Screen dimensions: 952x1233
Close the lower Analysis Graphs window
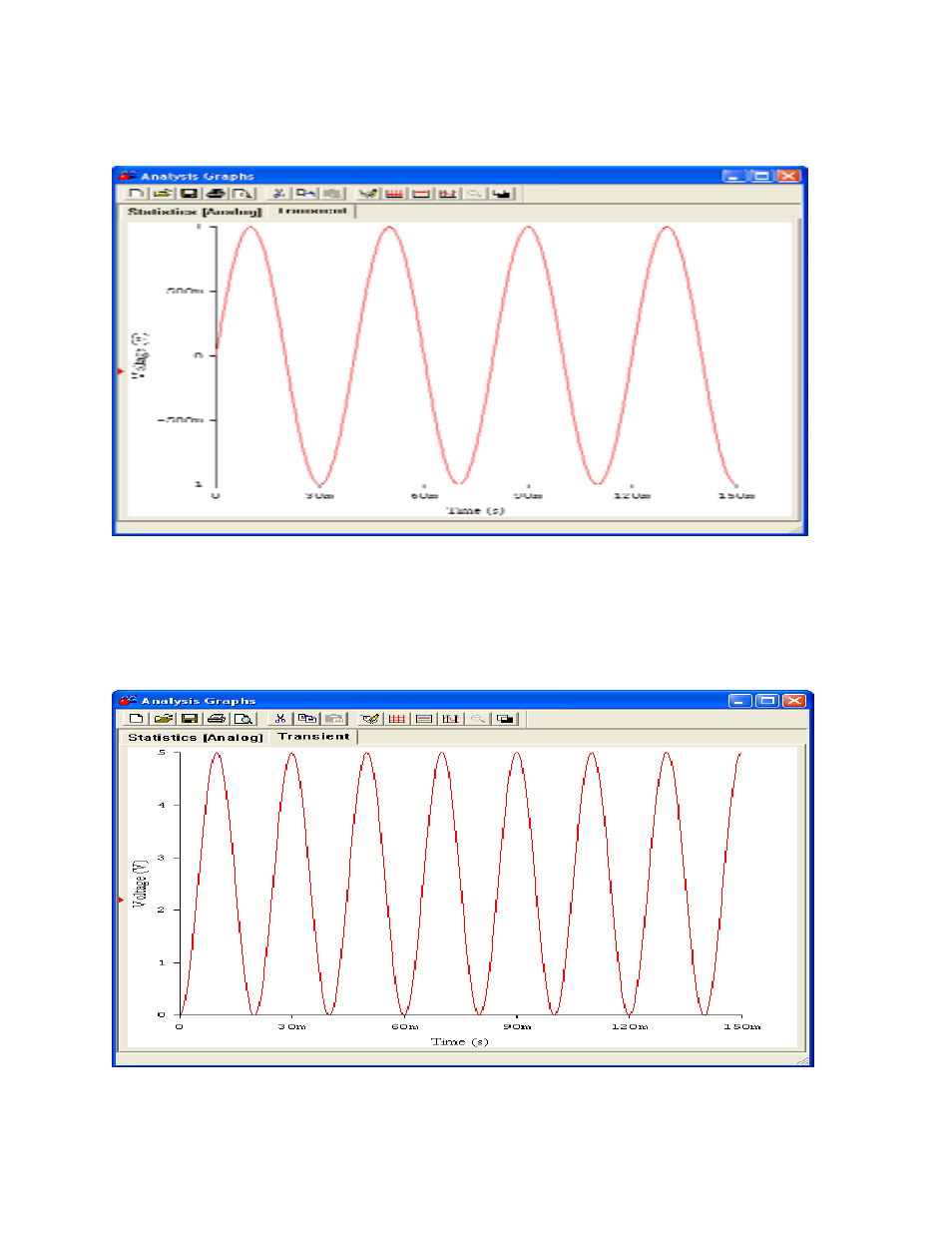click(x=794, y=701)
